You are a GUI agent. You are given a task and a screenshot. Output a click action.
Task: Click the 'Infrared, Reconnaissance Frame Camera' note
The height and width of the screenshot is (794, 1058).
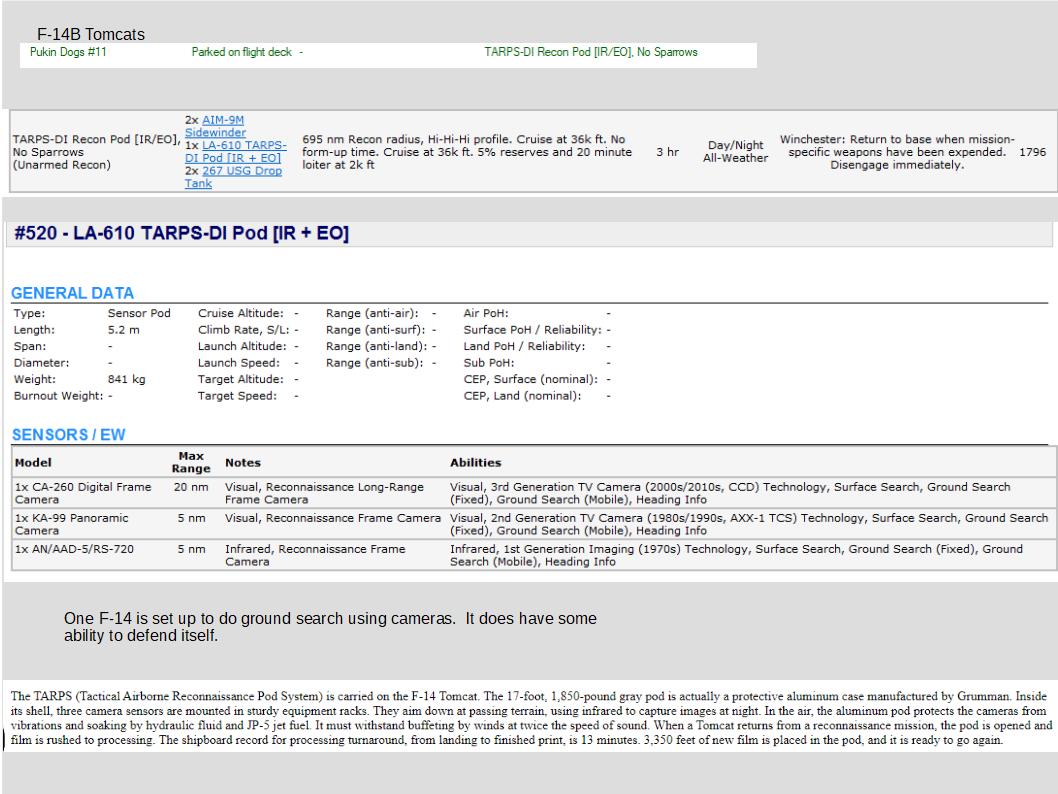pyautogui.click(x=315, y=555)
